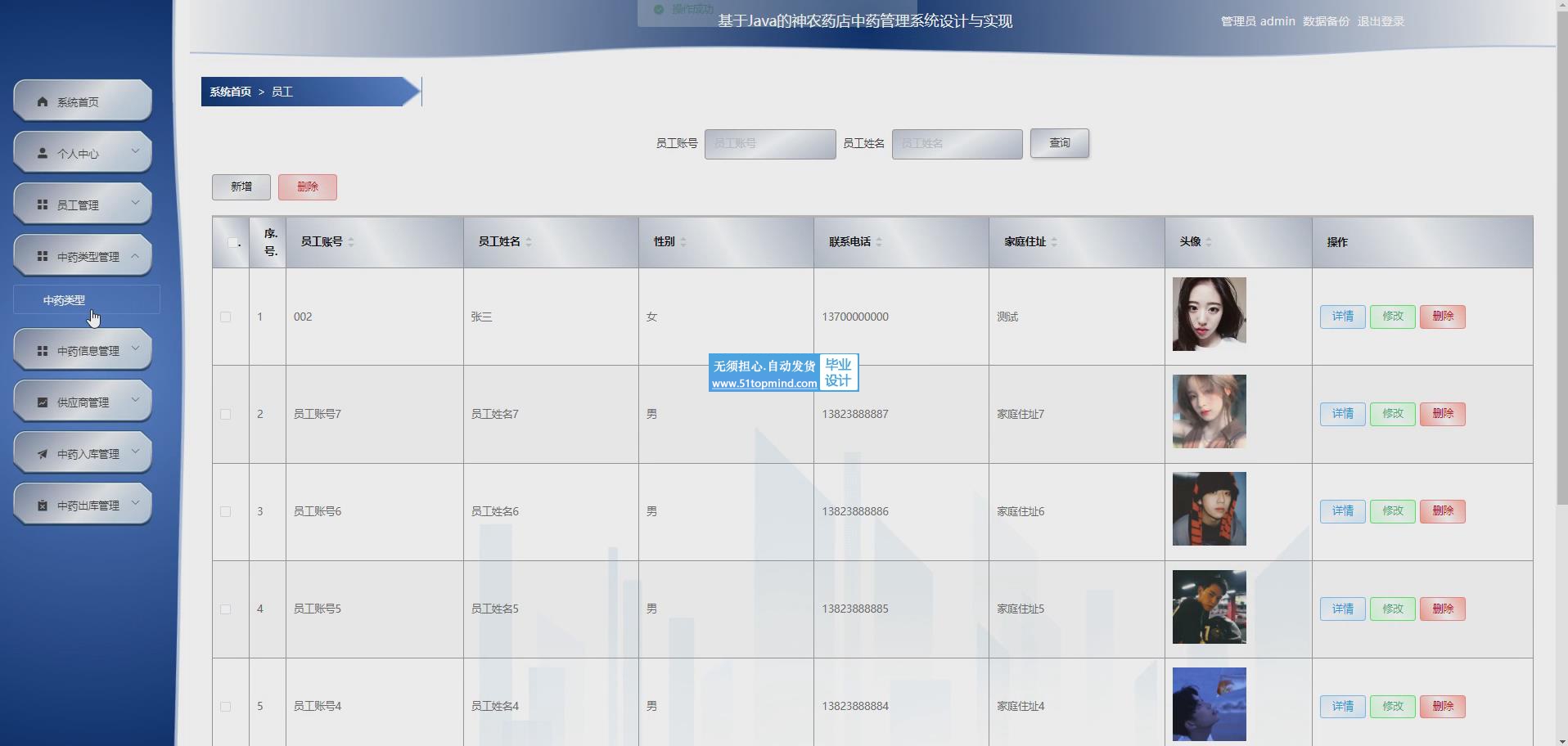1568x746 pixels.
Task: Check the row checkbox for 员工账号4
Action: (x=226, y=706)
